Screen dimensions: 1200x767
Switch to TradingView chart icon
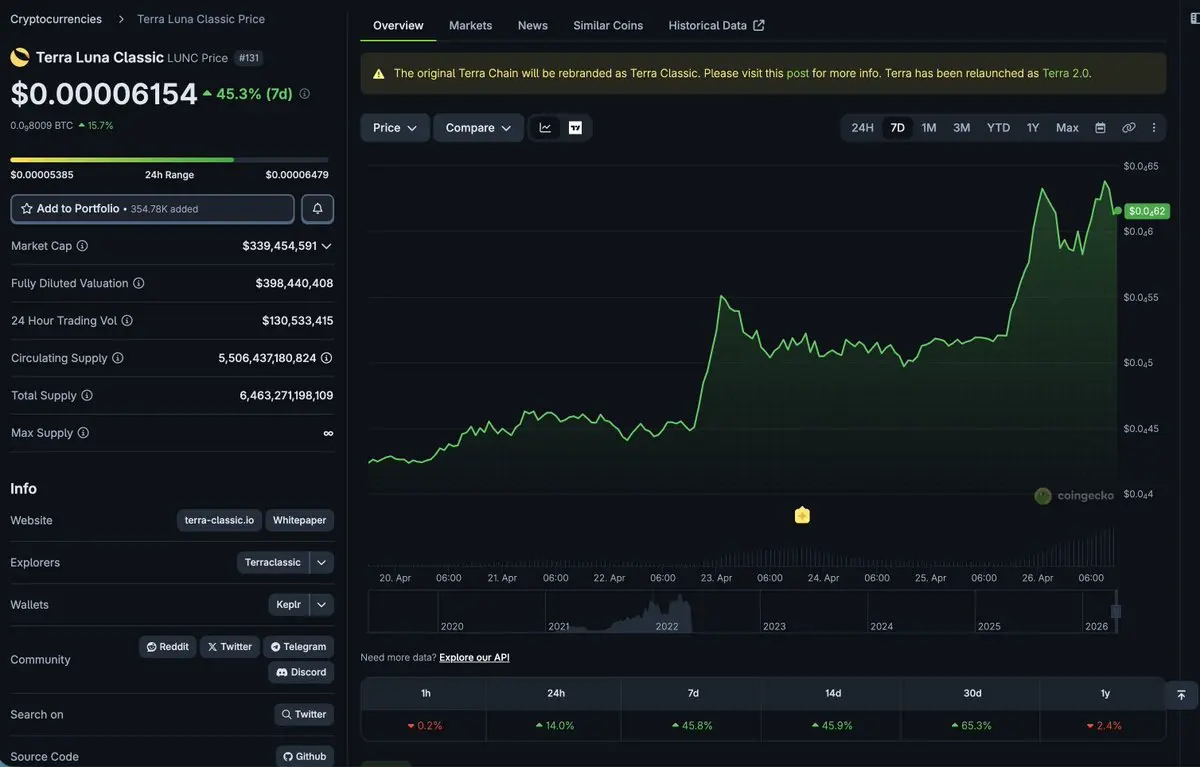pos(575,128)
